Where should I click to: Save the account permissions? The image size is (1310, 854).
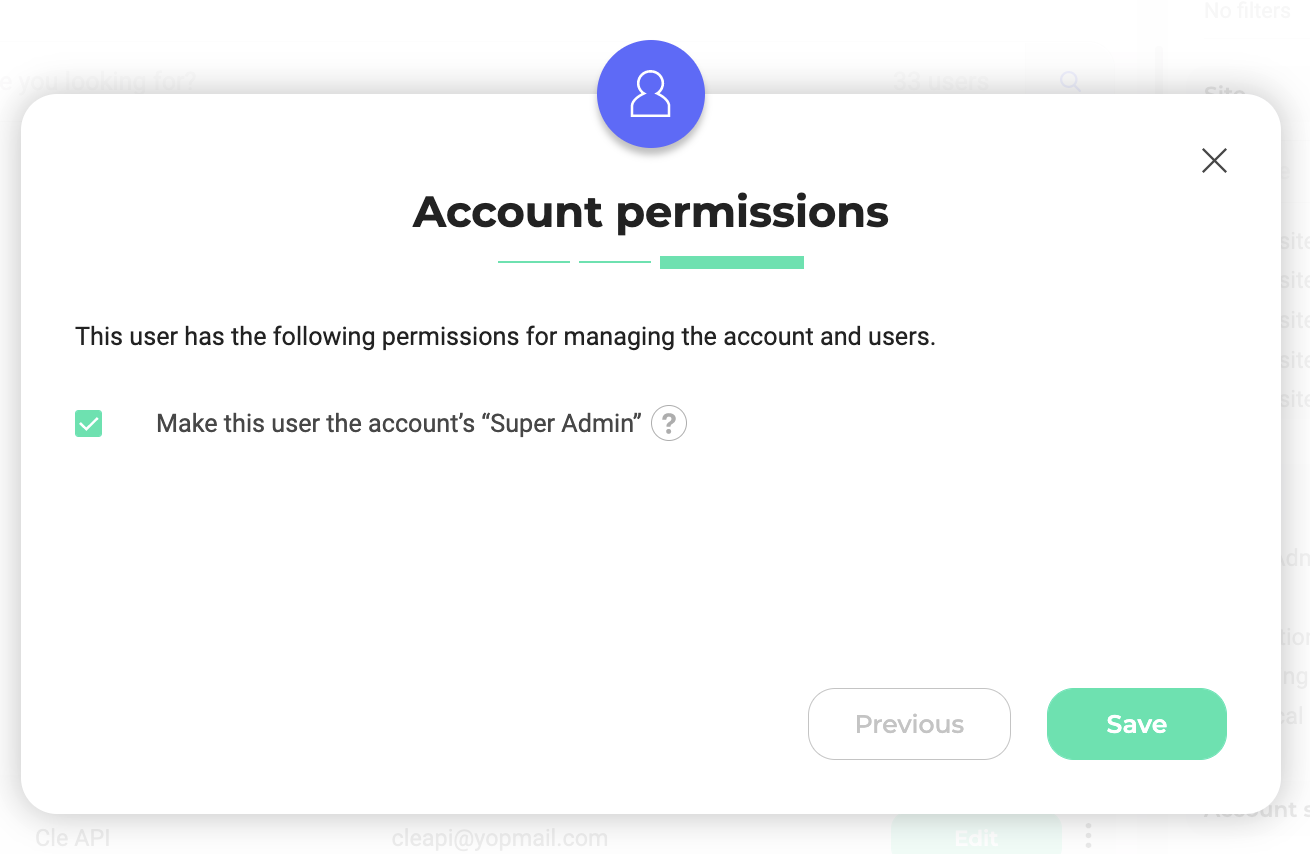tap(1136, 724)
